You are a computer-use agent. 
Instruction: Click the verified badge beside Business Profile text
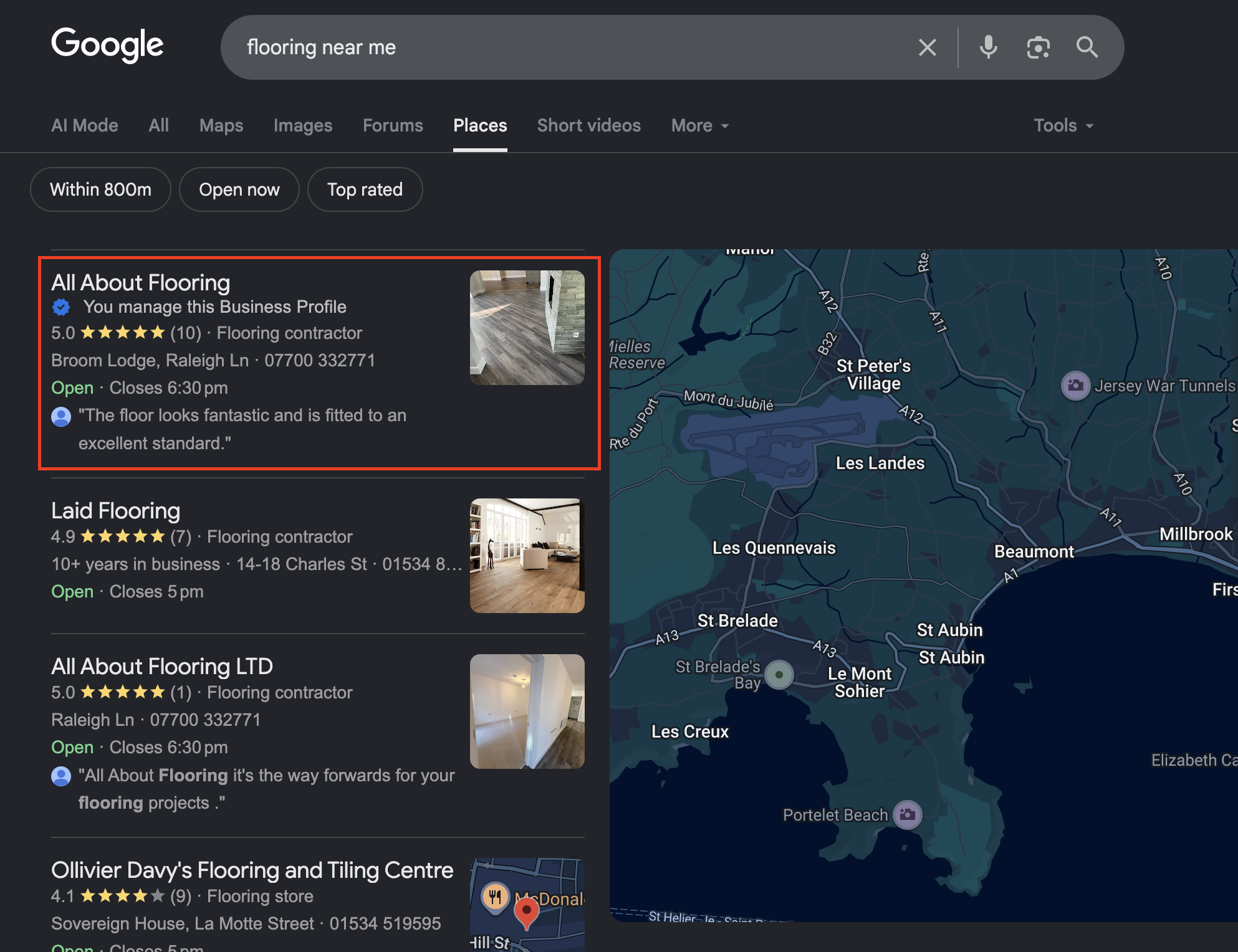pyautogui.click(x=61, y=307)
